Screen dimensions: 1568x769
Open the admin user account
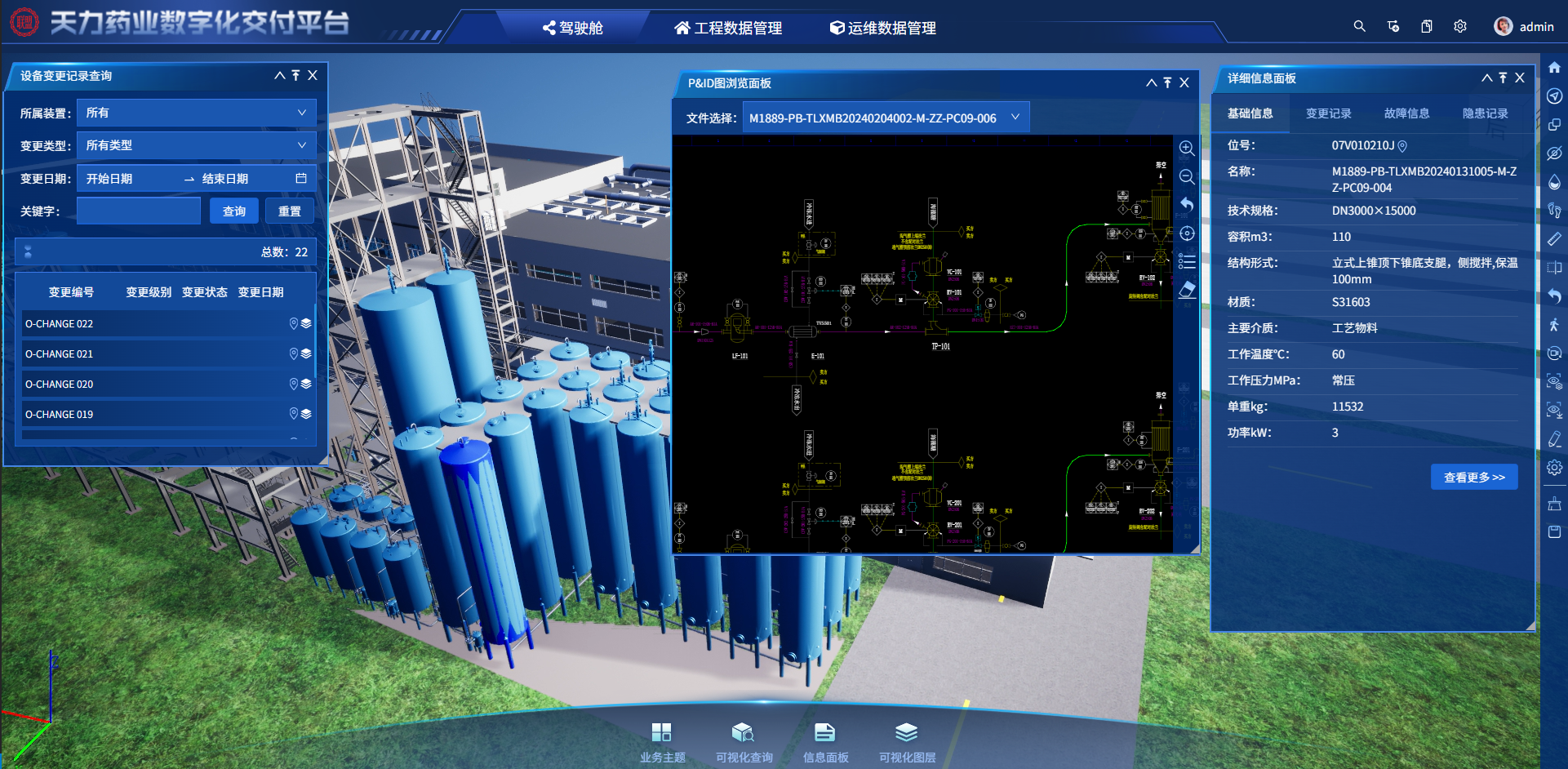(x=1525, y=26)
